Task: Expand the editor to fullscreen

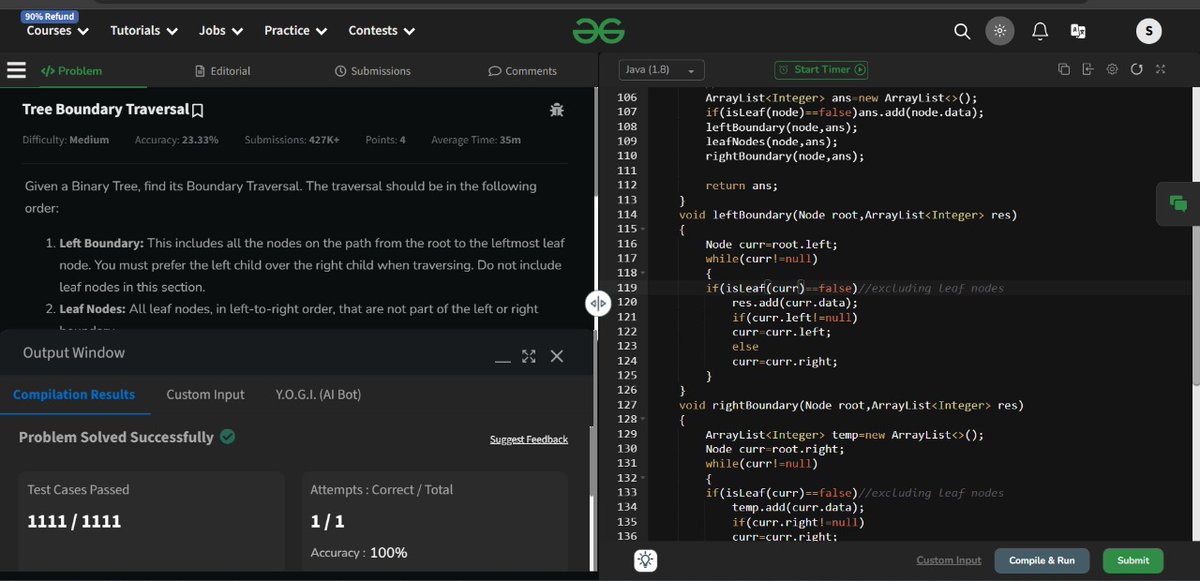Action: point(1160,70)
